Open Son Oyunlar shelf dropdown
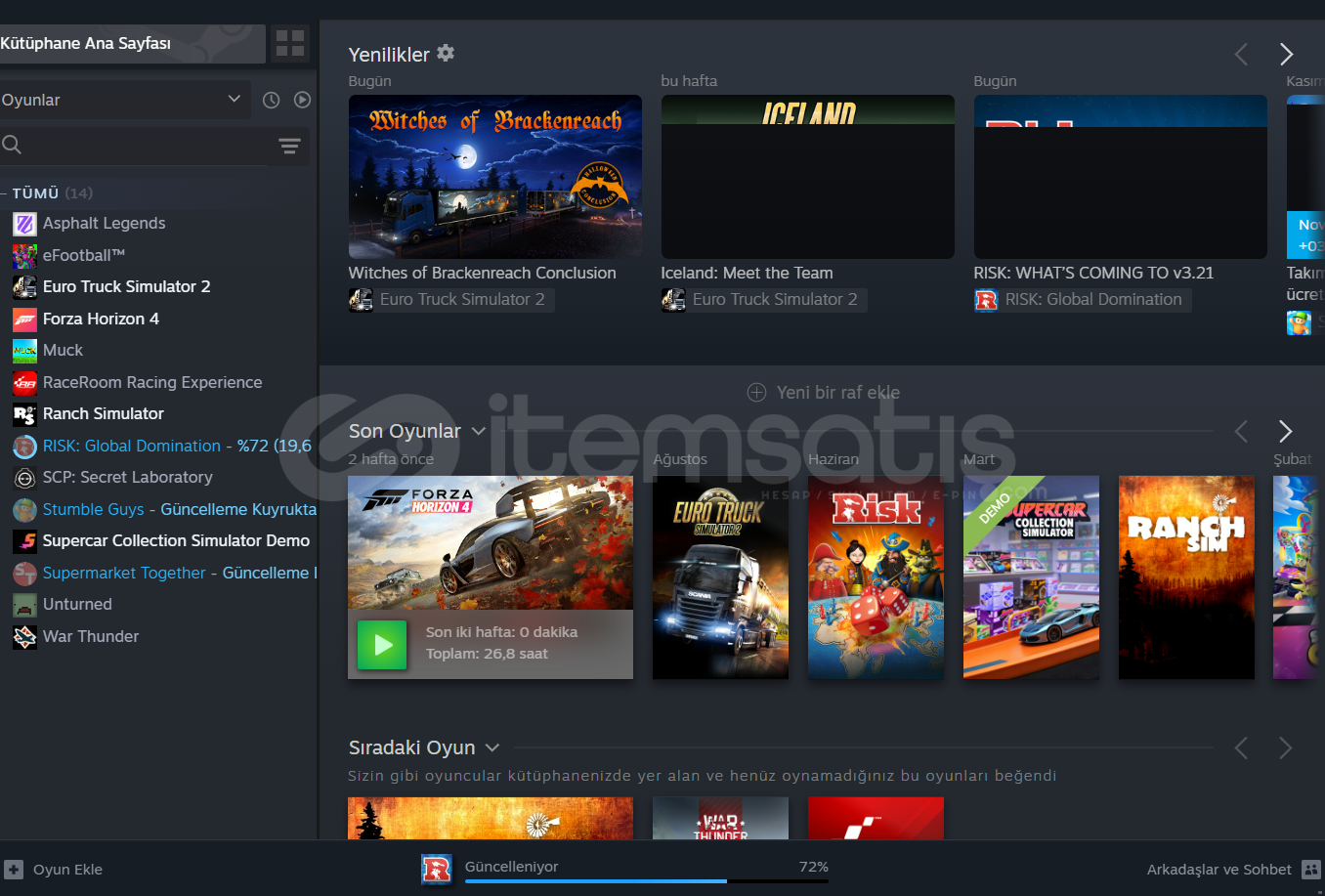This screenshot has height=896, width=1325. click(479, 431)
